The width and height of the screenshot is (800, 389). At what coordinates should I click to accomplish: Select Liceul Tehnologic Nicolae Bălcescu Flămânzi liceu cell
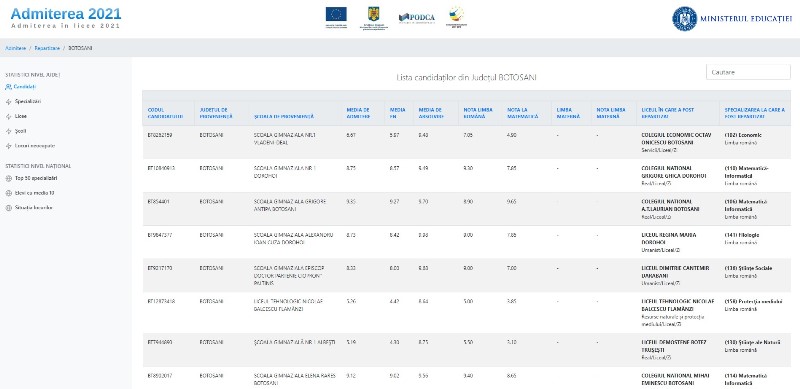[x=678, y=312]
